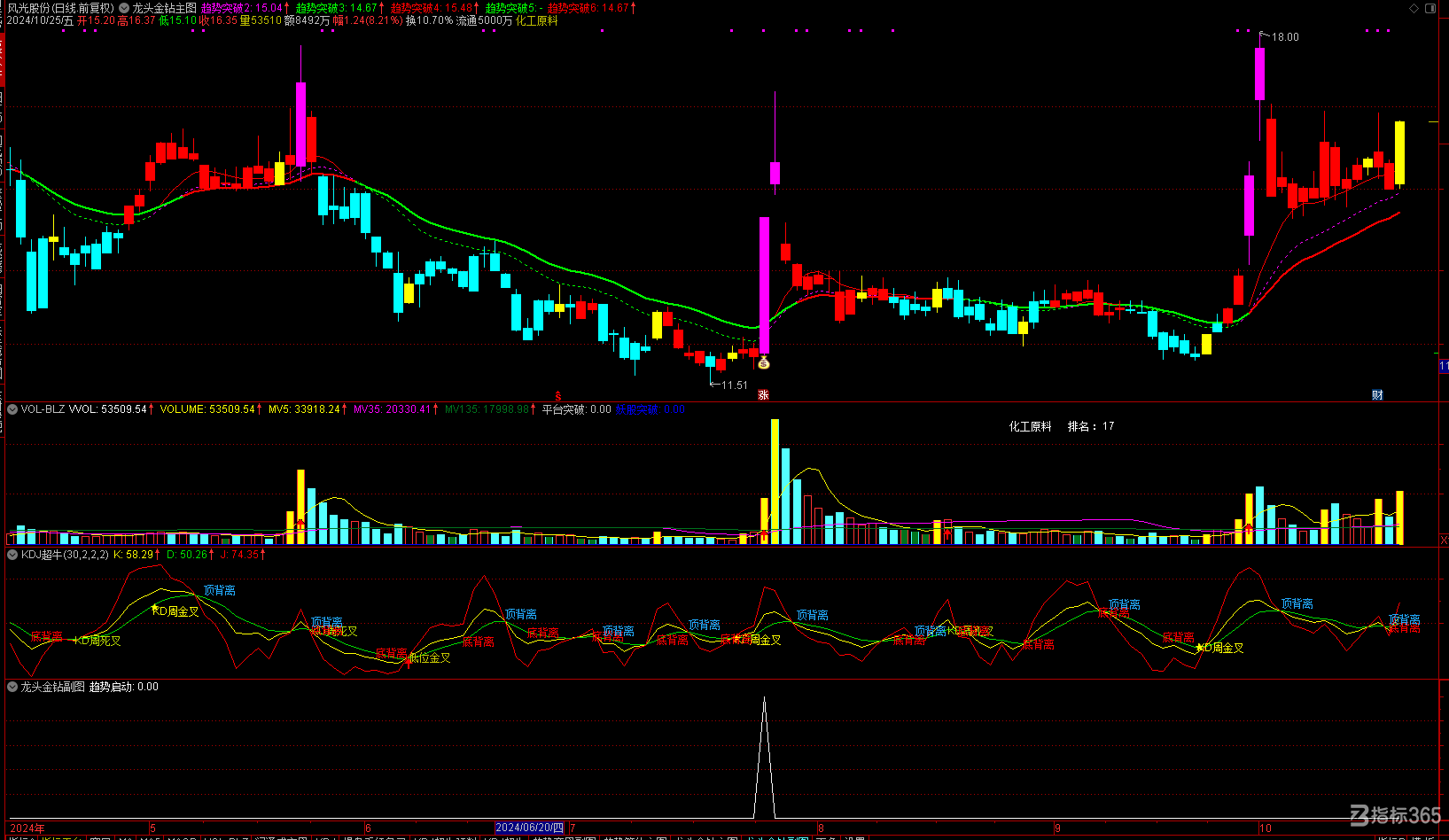
Task: Jump to month 9 on the time axis
Action: tap(1057, 828)
